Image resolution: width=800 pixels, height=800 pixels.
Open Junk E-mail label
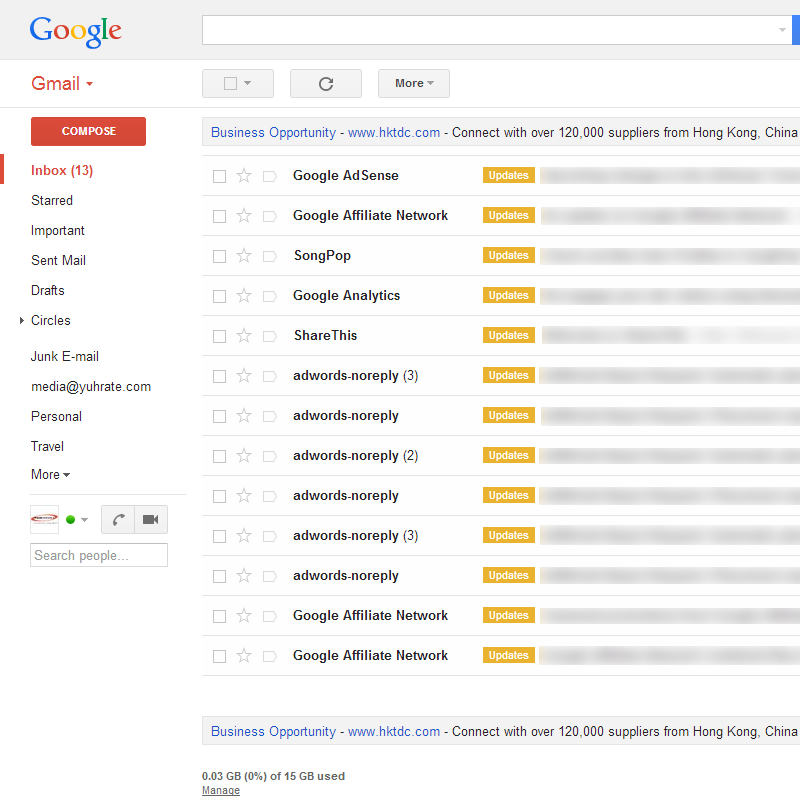65,357
